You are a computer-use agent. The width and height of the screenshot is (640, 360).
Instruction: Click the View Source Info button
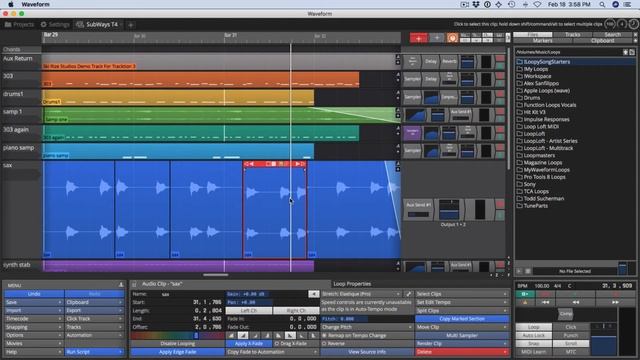pos(367,352)
